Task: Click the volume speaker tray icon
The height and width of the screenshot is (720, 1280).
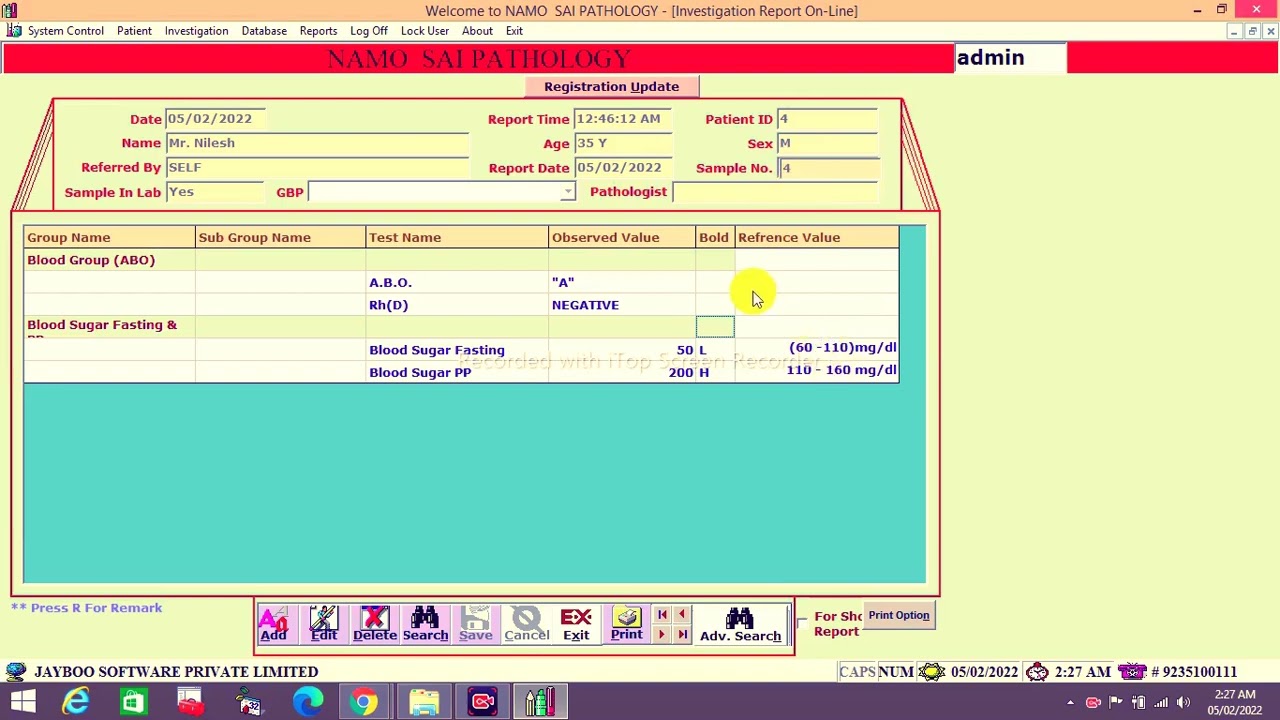Action: click(1183, 702)
